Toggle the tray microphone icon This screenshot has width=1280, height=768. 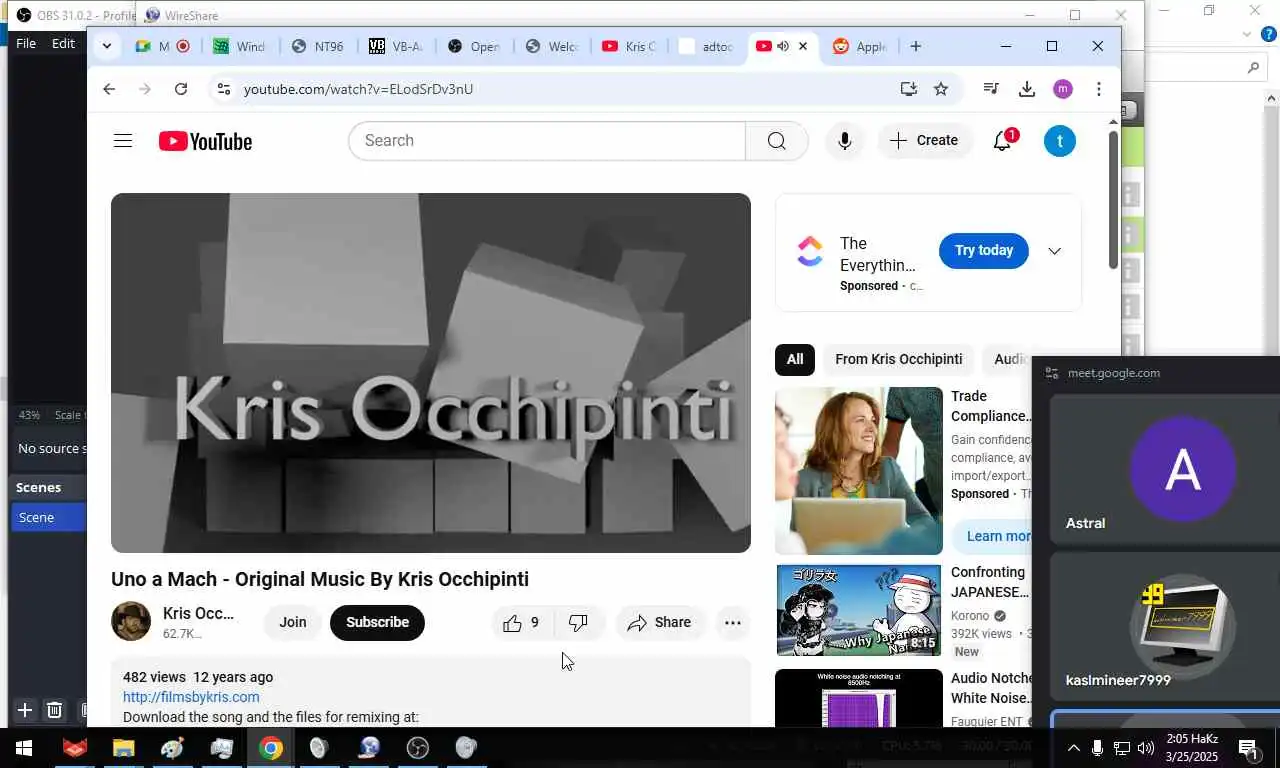[1097, 748]
